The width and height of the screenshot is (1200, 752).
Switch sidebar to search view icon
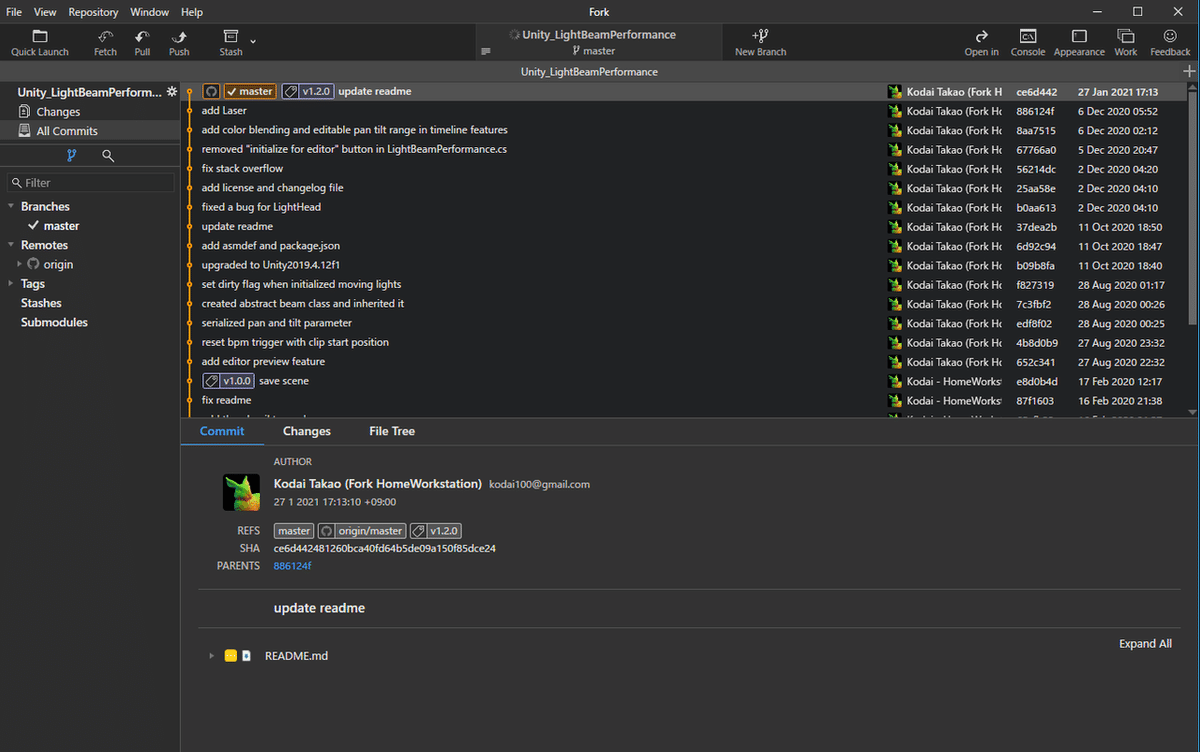pyautogui.click(x=108, y=156)
